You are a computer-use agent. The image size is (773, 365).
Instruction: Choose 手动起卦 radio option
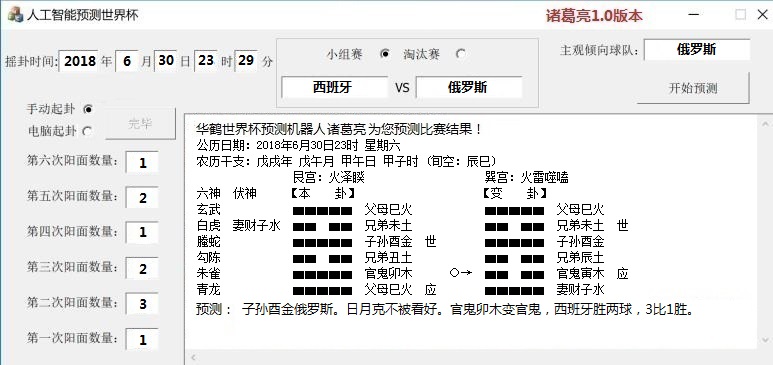point(88,109)
